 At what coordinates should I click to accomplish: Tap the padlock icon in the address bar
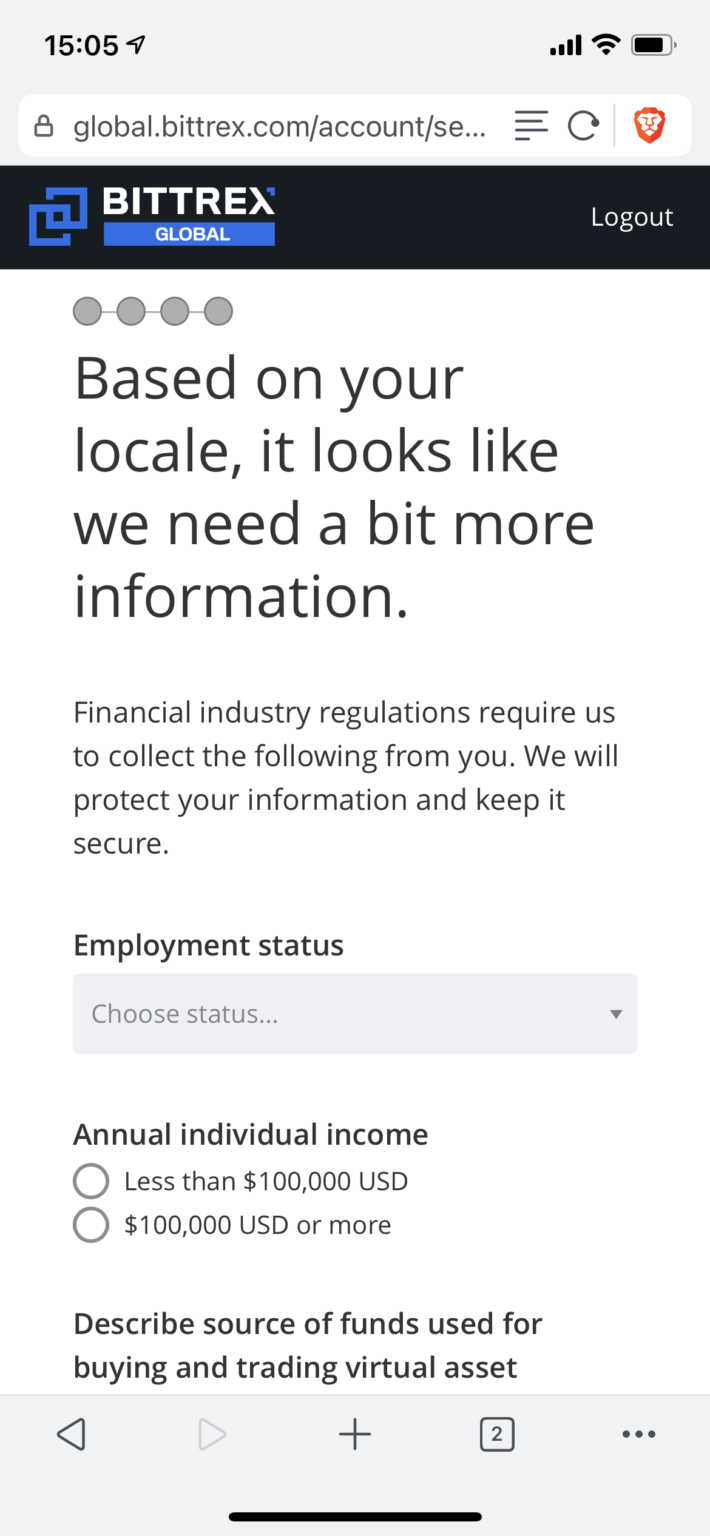tap(43, 126)
